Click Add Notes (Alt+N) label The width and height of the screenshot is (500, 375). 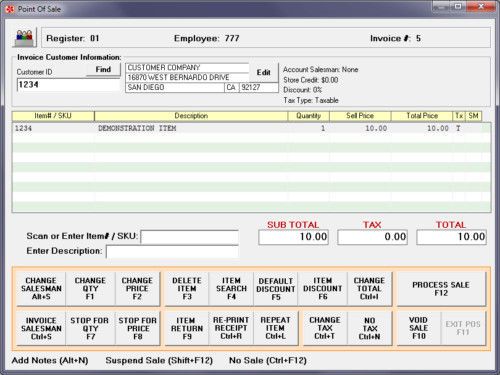[x=50, y=361]
